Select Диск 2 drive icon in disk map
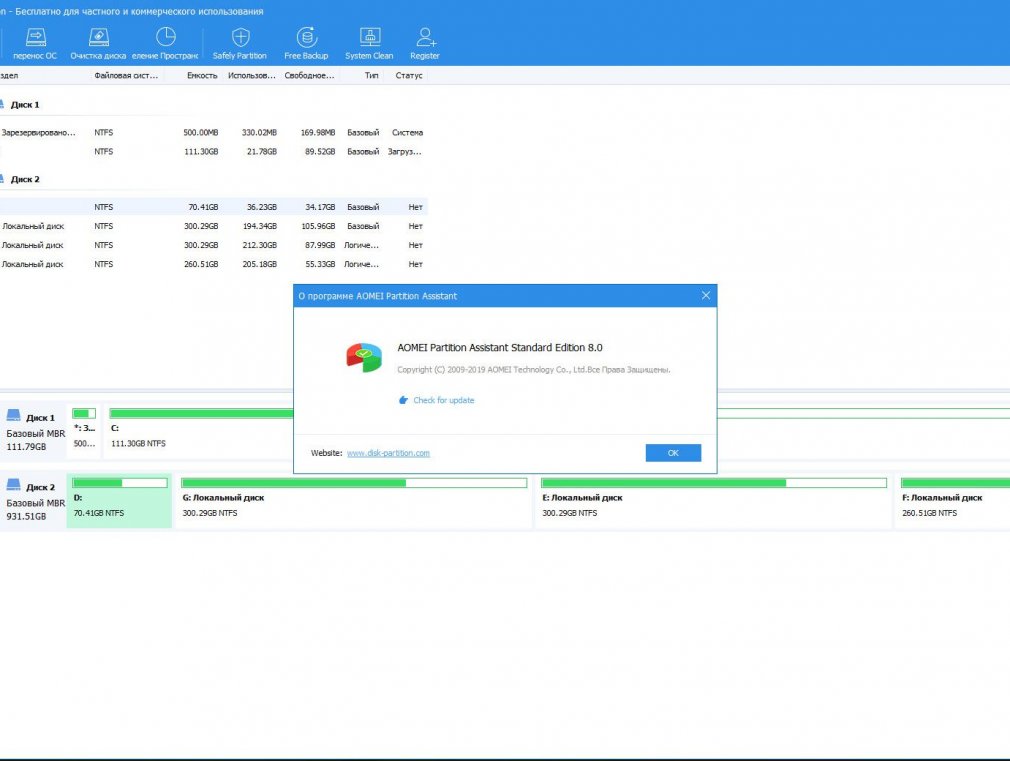 pyautogui.click(x=14, y=485)
